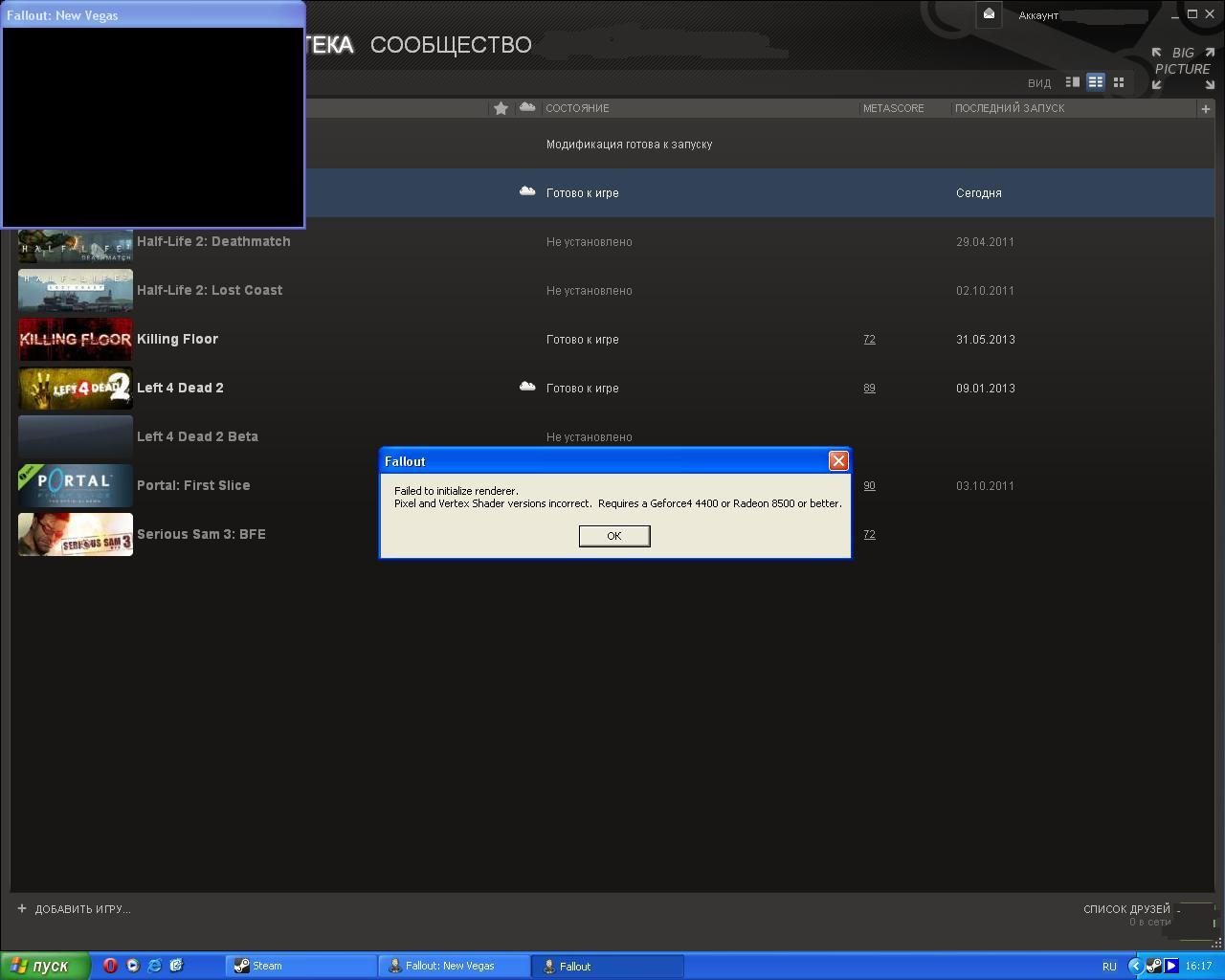Screen dimensions: 1225x980
Task: Click ДОБАВИТЬ ИГРУ add game button
Action: pyautogui.click(x=74, y=909)
